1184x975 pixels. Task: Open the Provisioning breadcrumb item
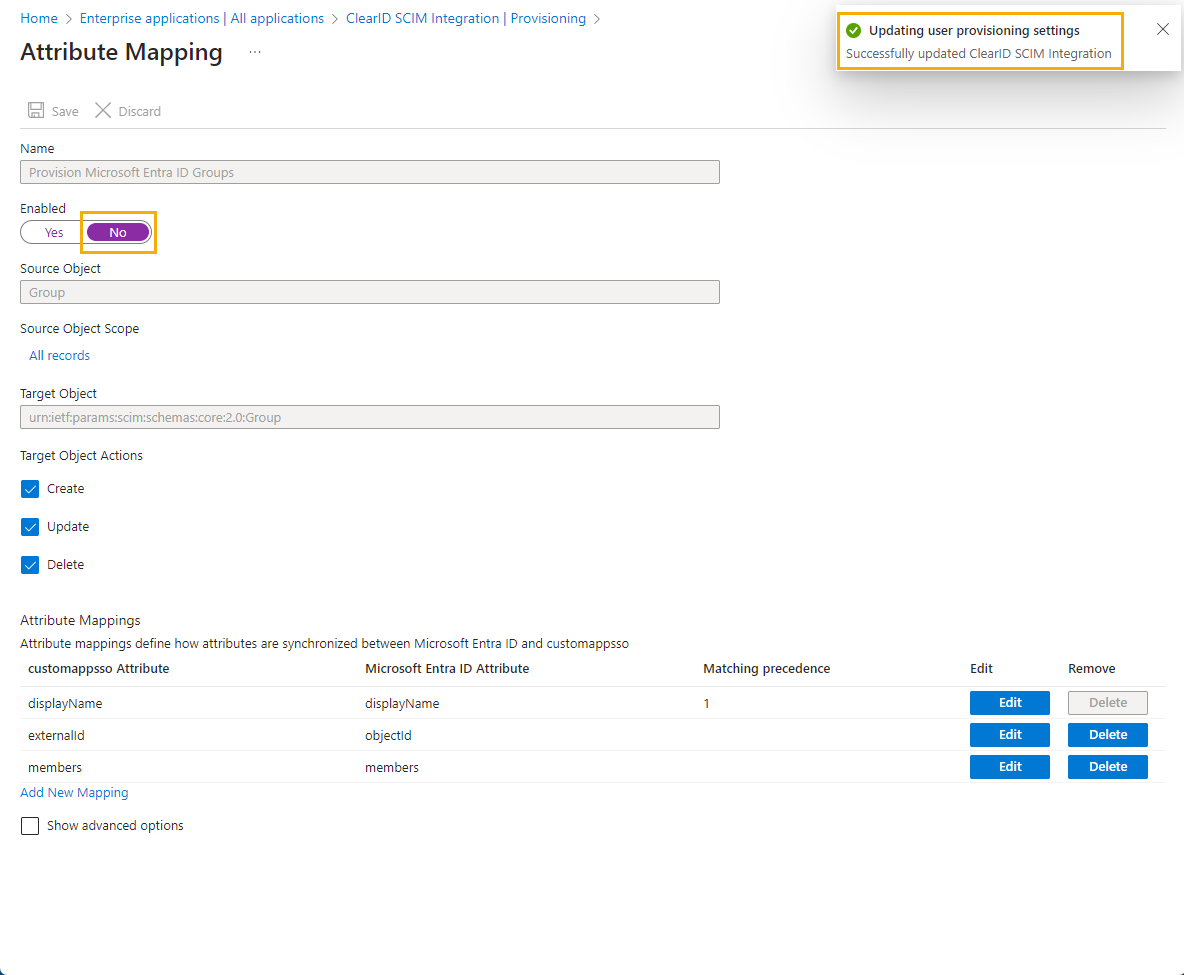(x=548, y=17)
